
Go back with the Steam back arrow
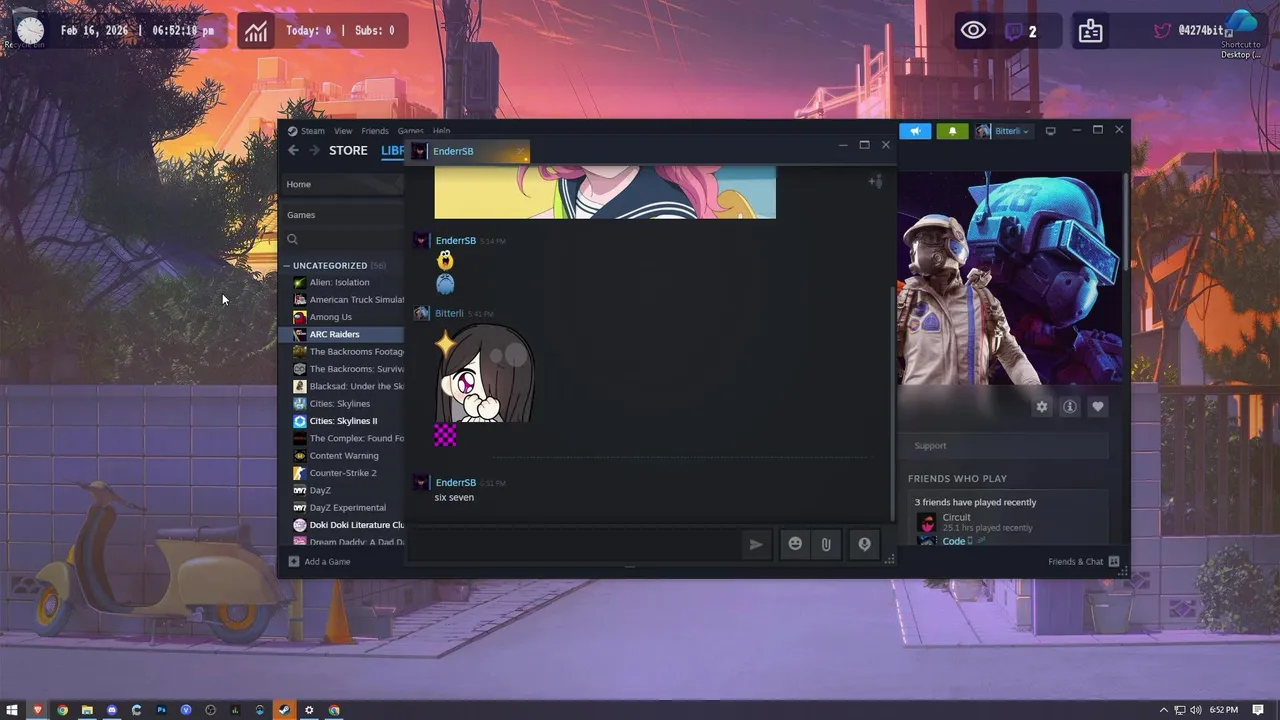pos(293,150)
